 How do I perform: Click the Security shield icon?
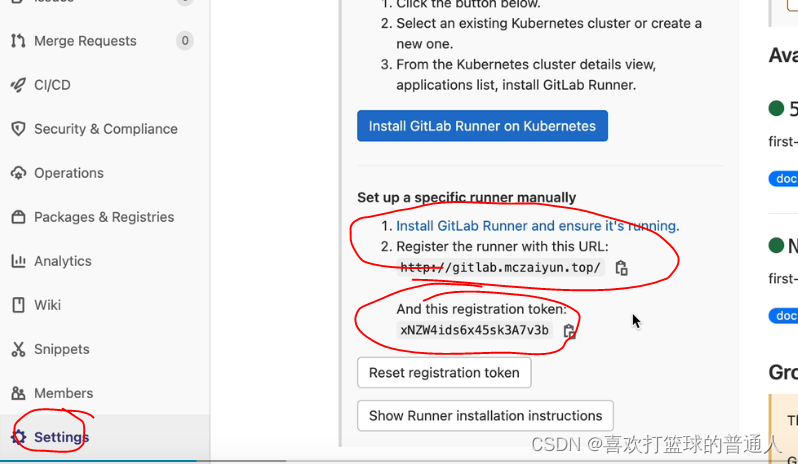[18, 129]
